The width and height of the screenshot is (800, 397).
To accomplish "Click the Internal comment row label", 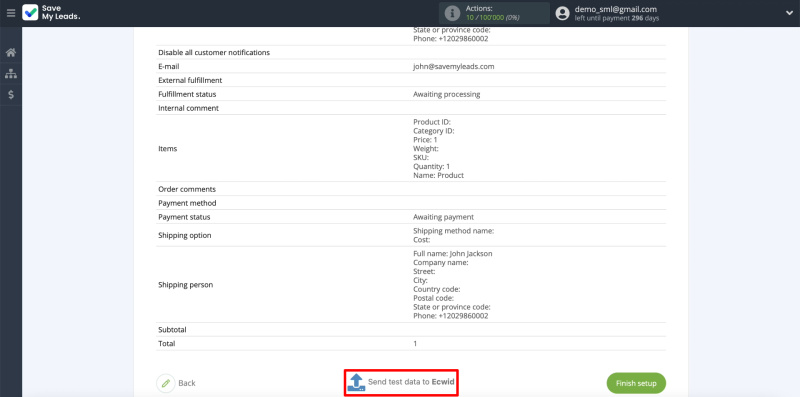I will (188, 108).
